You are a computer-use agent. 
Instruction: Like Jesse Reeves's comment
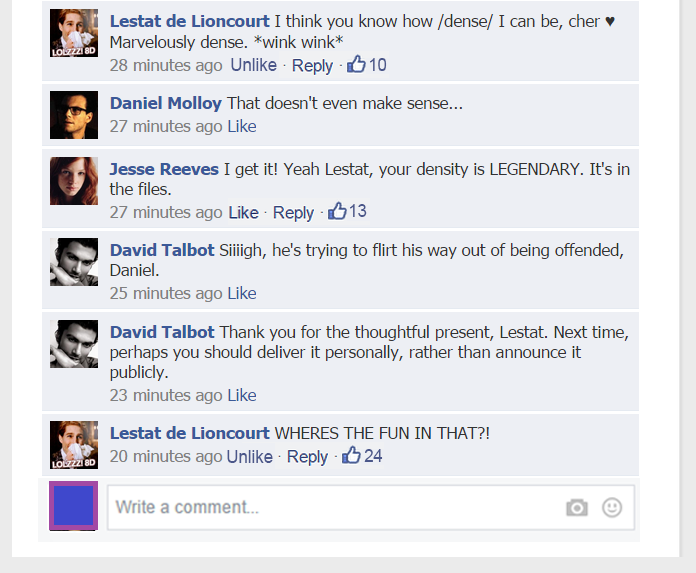243,212
